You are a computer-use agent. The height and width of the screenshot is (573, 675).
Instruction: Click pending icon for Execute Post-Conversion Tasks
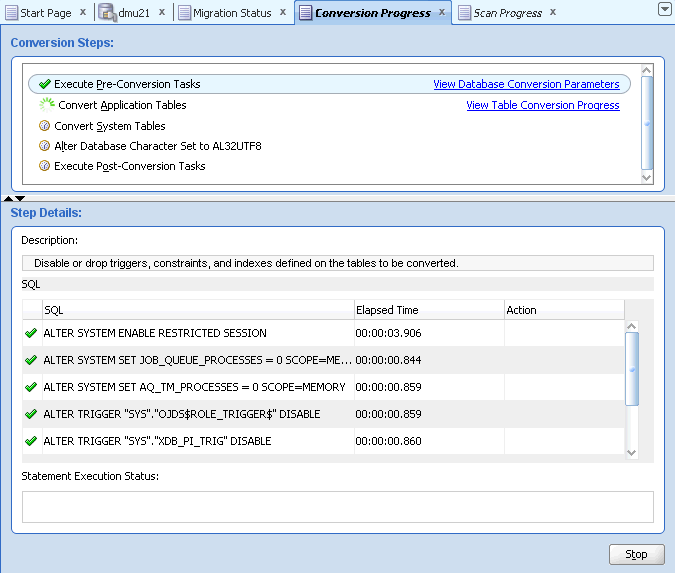pos(44,166)
